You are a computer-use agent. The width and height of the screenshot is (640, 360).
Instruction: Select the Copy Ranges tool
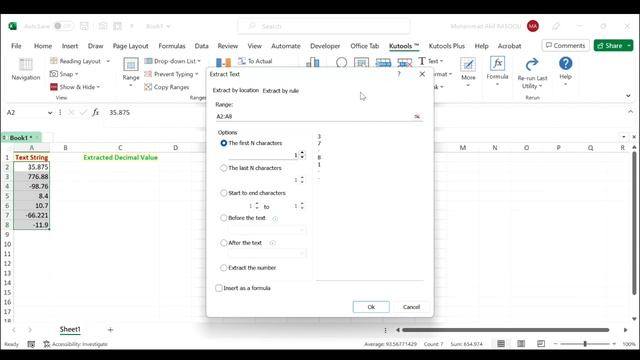[167, 87]
